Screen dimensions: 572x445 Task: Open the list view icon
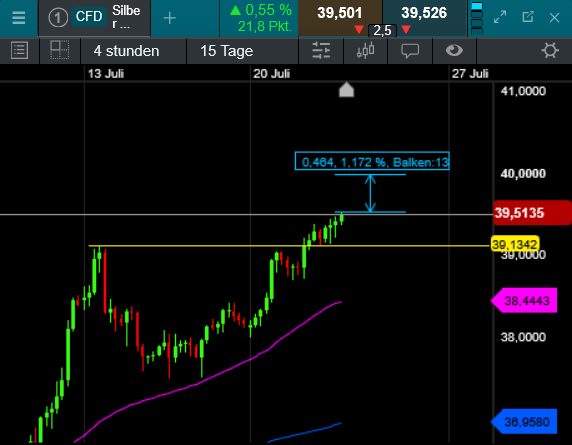click(x=19, y=51)
